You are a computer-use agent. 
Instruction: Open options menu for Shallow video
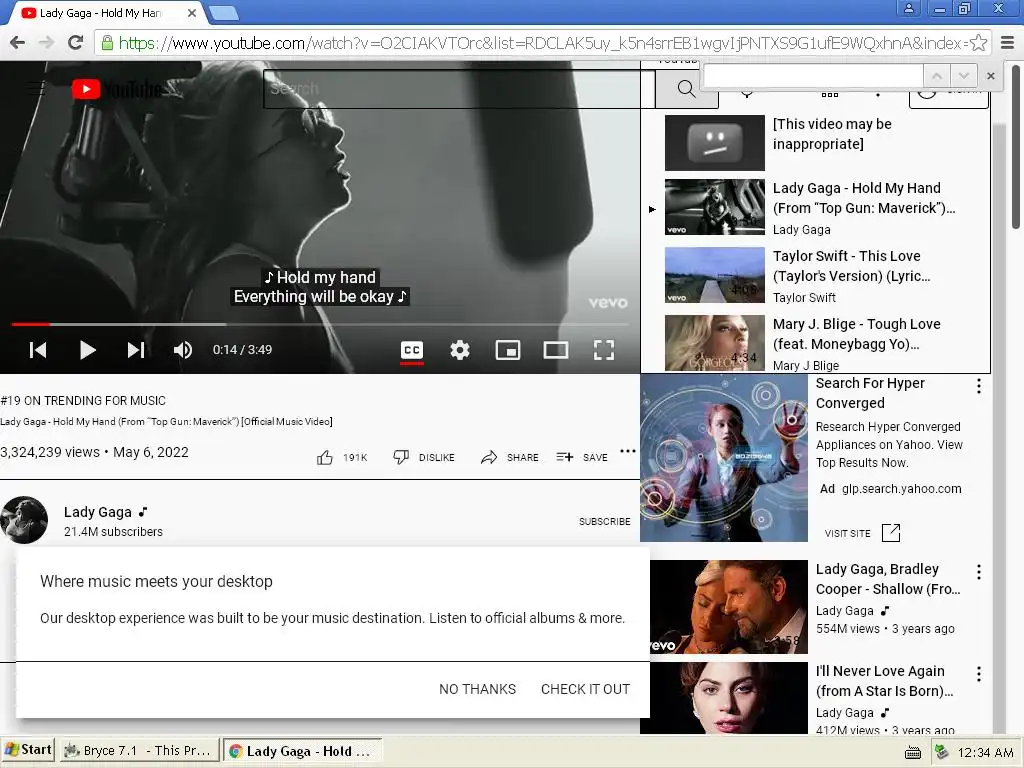[x=978, y=572]
